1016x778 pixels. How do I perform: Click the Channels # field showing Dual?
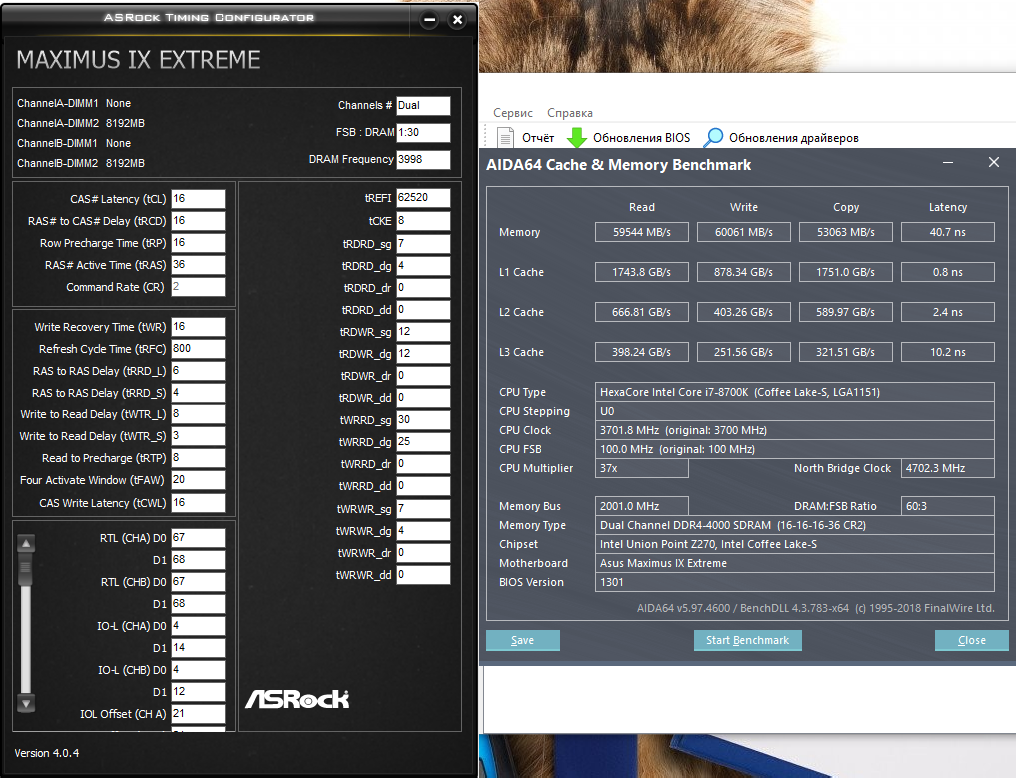tap(423, 106)
